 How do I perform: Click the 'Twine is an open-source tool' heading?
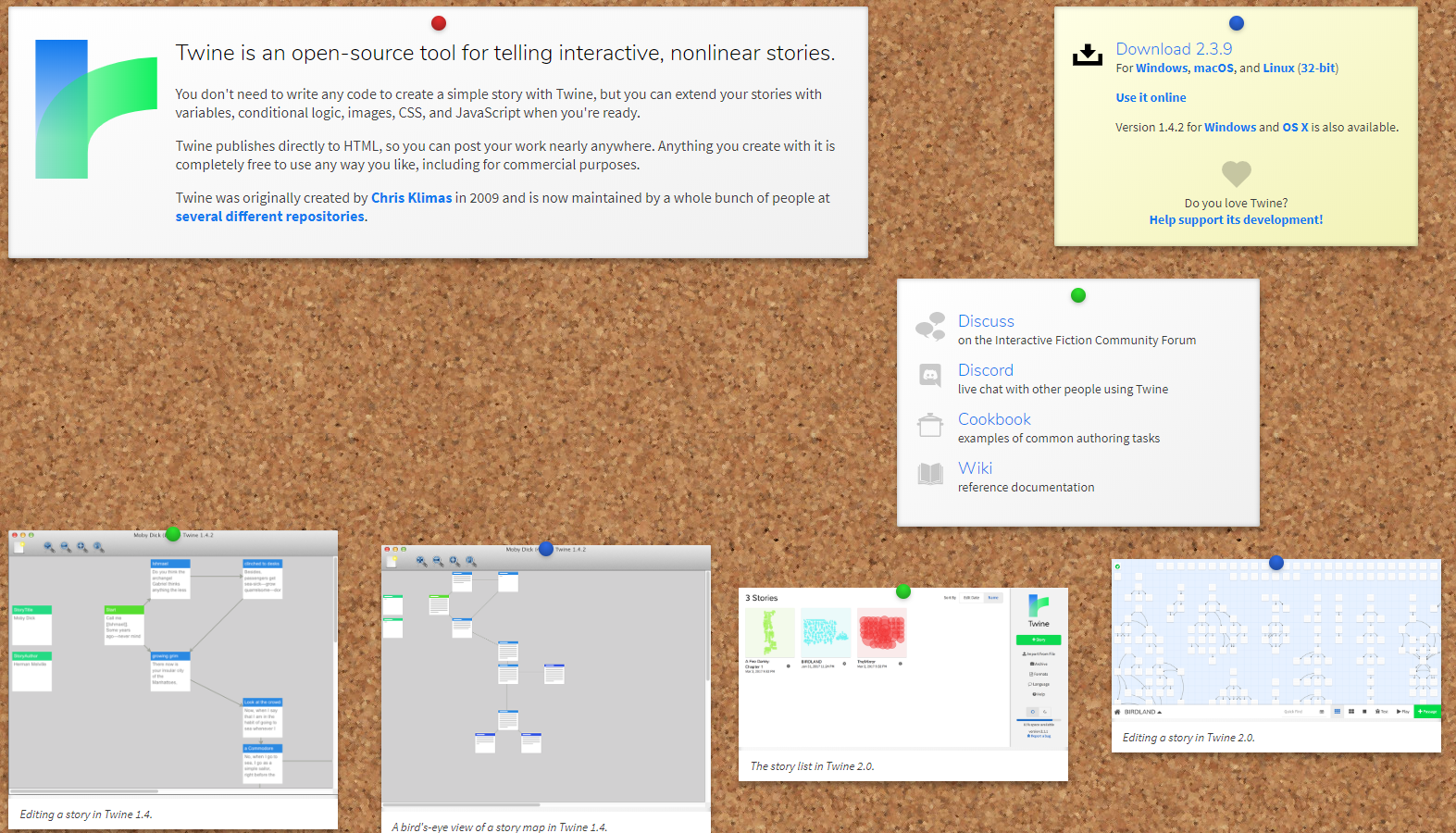coord(505,54)
